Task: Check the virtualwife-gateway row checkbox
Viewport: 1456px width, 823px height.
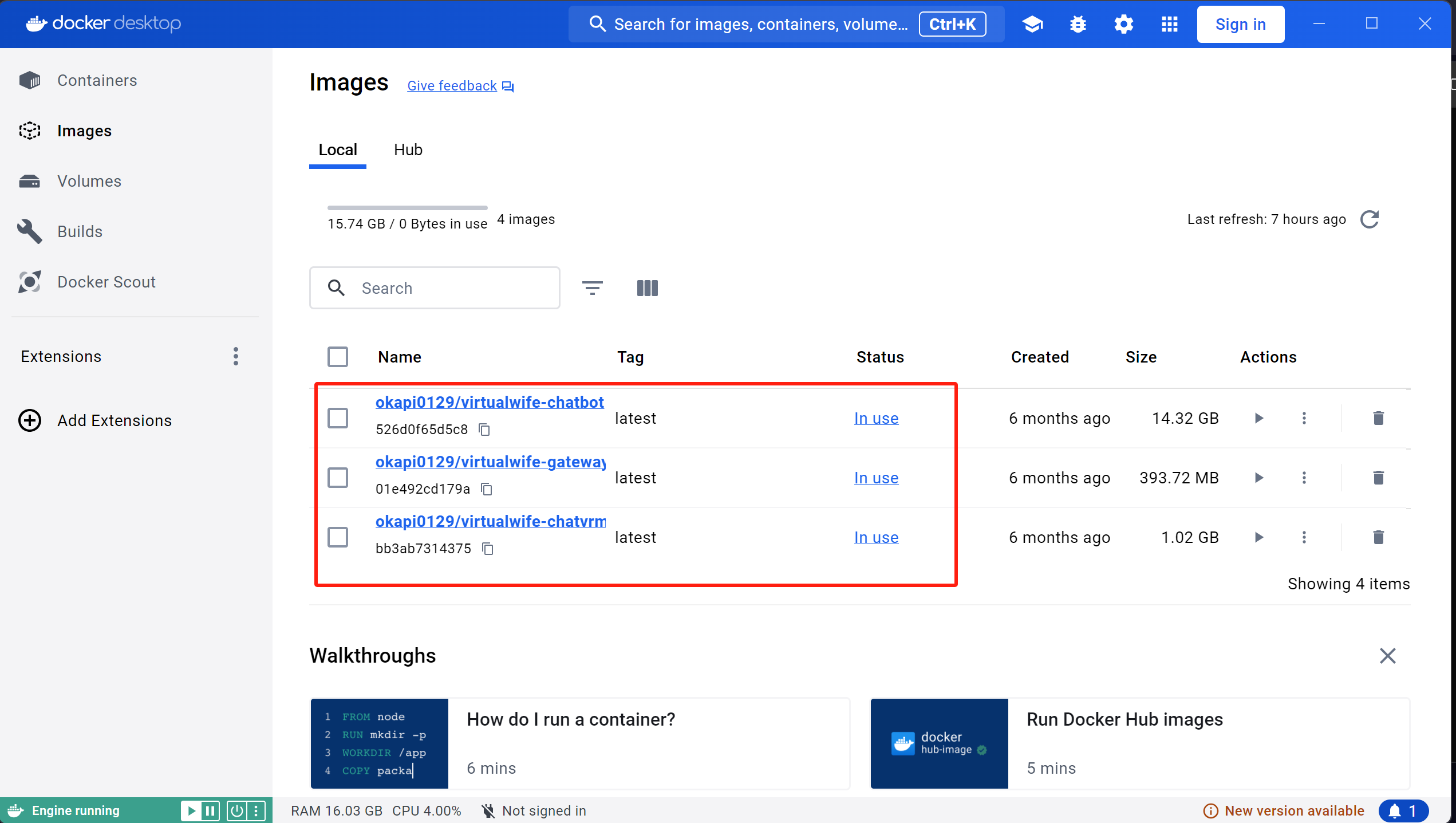Action: click(x=338, y=478)
